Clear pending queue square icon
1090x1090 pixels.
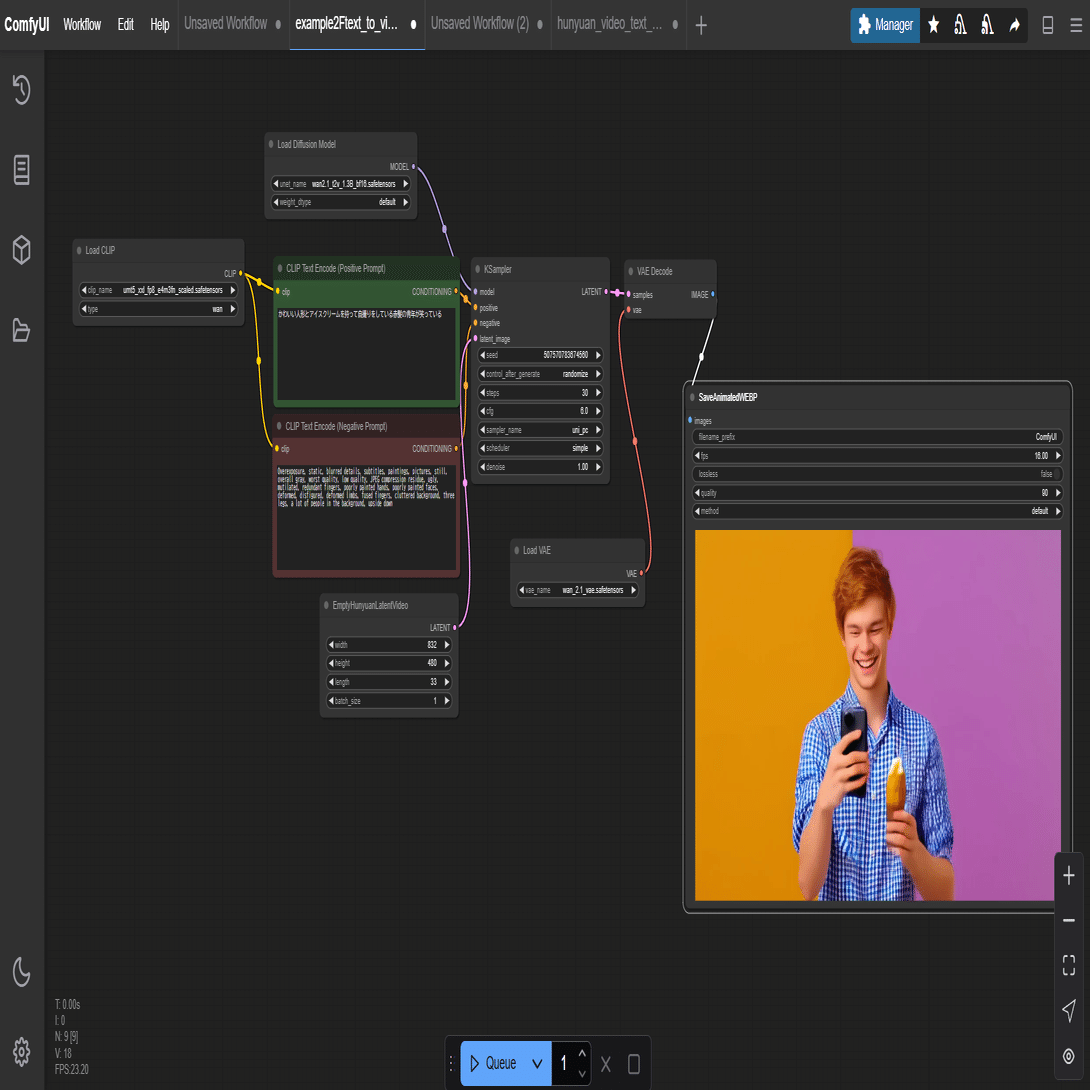(633, 1064)
